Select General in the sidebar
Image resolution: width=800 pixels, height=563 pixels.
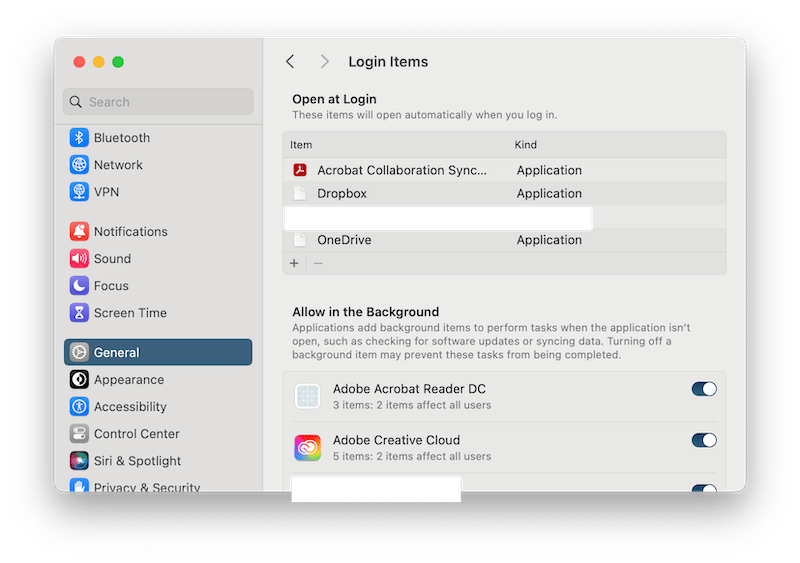(158, 352)
